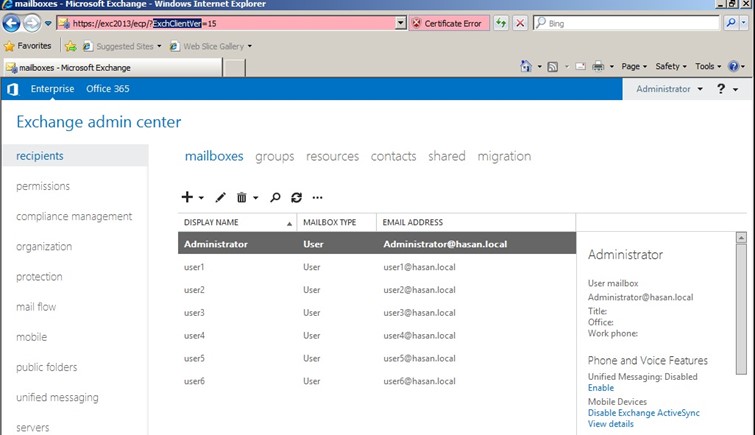Open the Administrator account dropdown
The height and width of the screenshot is (435, 755).
[669, 89]
